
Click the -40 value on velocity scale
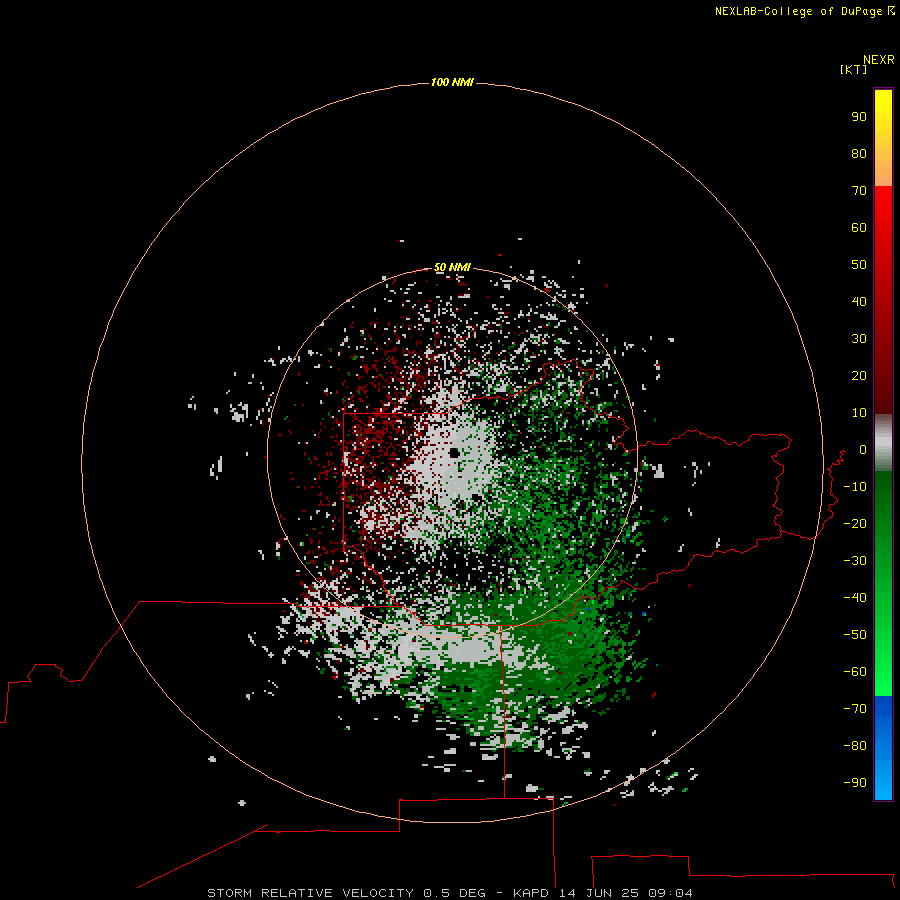pyautogui.click(x=855, y=598)
